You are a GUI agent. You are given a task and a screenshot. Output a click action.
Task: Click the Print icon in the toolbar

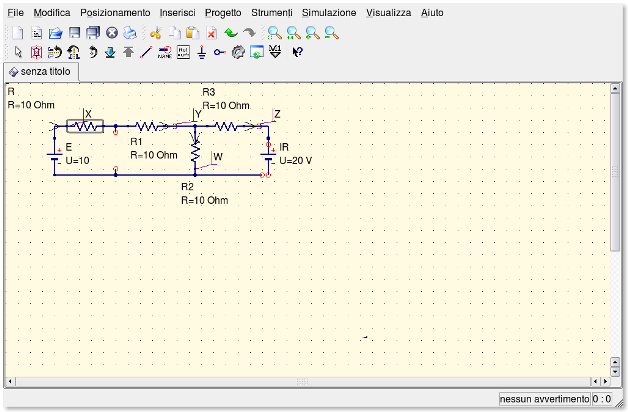[x=130, y=33]
